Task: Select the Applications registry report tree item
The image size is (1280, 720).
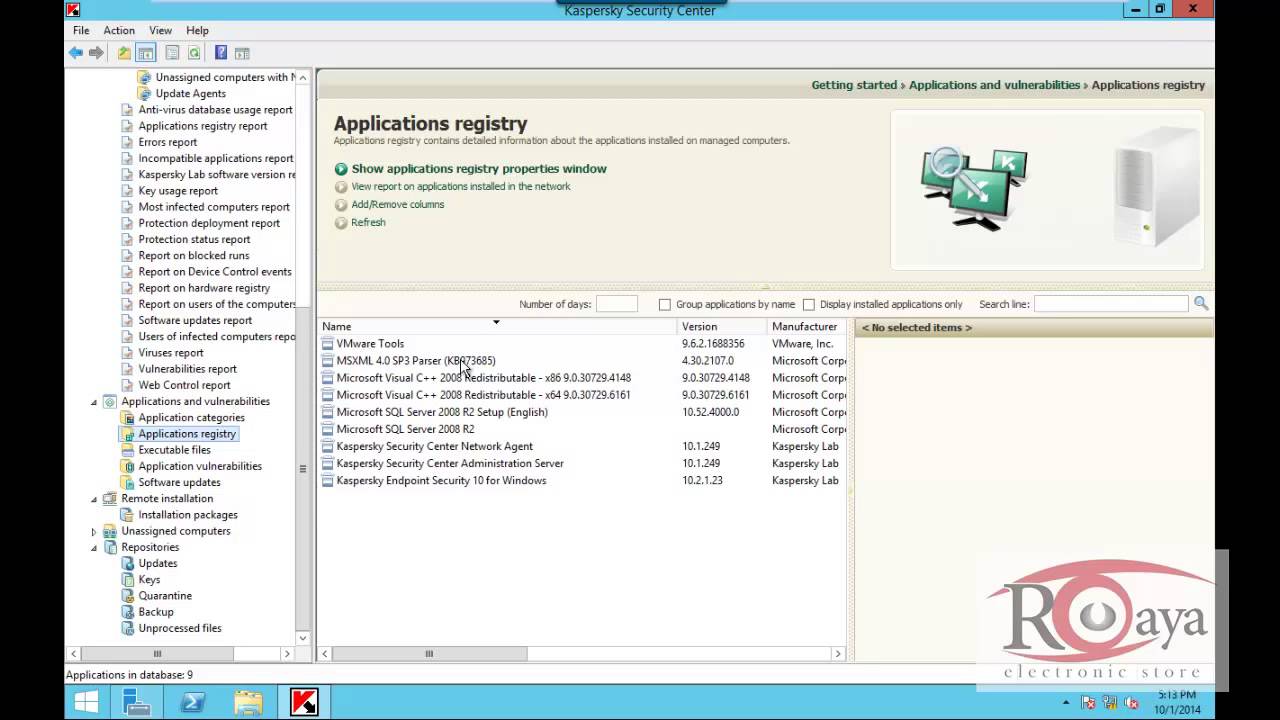Action: pos(203,126)
